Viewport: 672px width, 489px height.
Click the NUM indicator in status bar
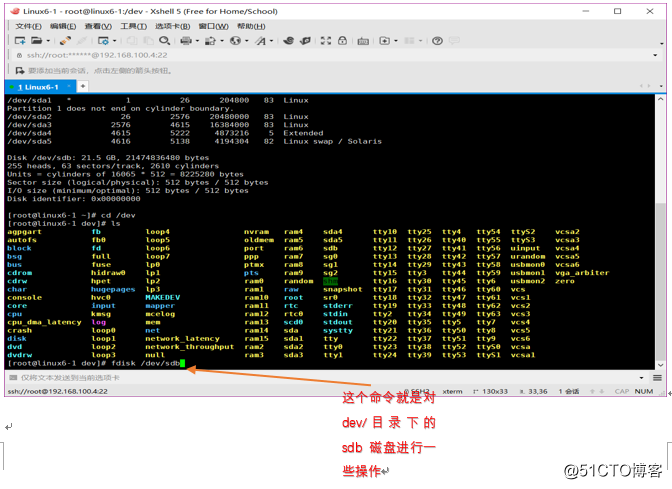[x=644, y=391]
